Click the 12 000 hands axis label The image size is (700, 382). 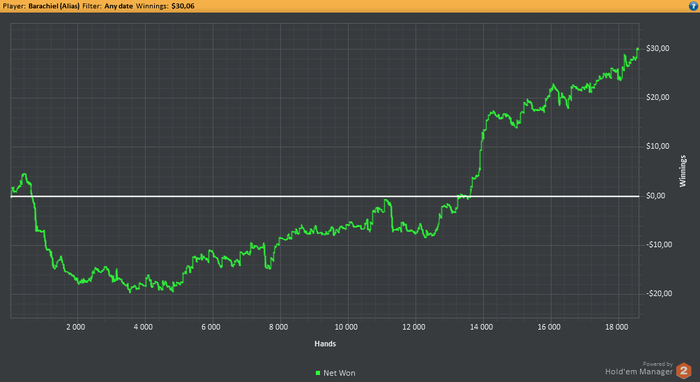point(413,327)
